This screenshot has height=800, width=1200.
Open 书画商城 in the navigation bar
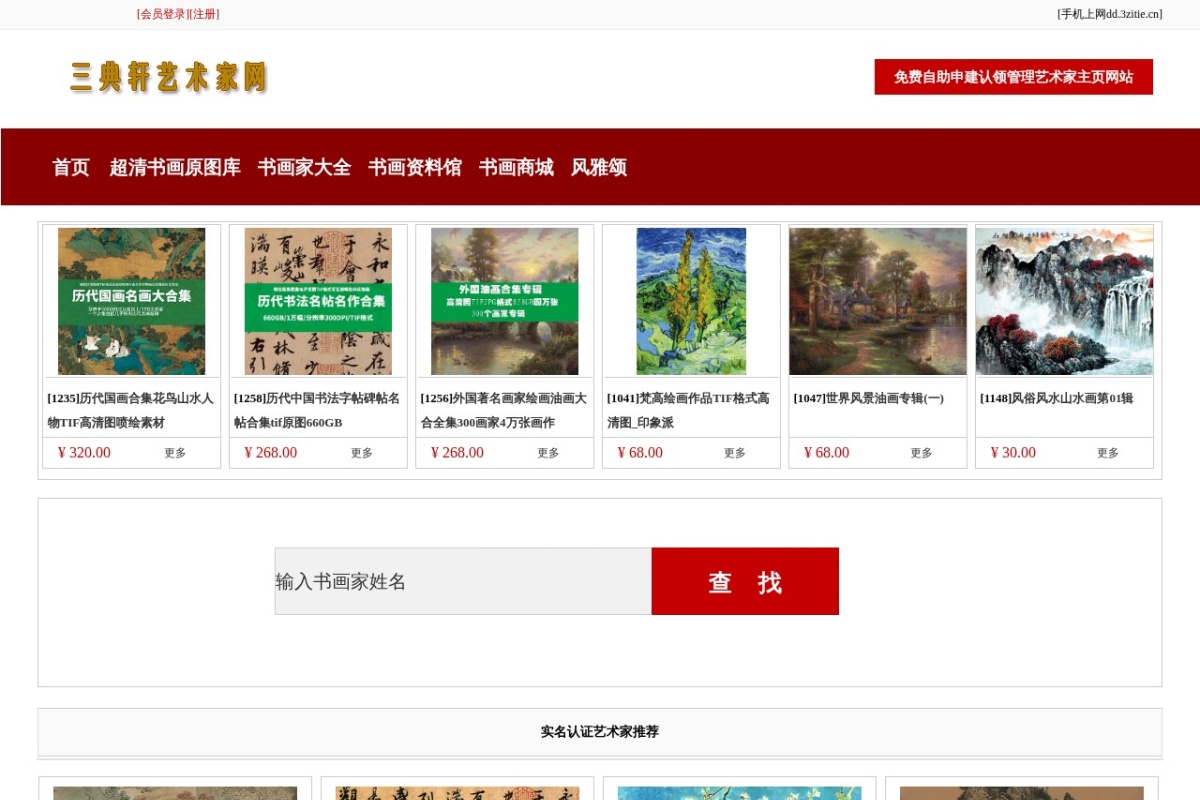click(516, 167)
